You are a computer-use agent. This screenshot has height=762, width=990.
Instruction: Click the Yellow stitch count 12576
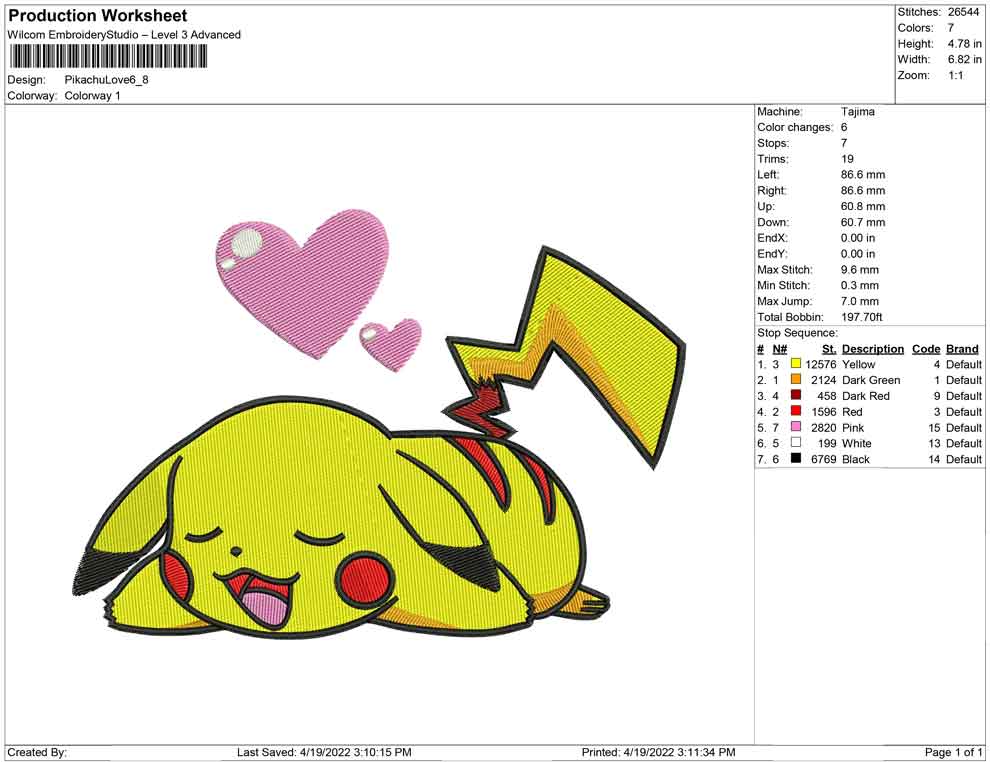click(820, 364)
